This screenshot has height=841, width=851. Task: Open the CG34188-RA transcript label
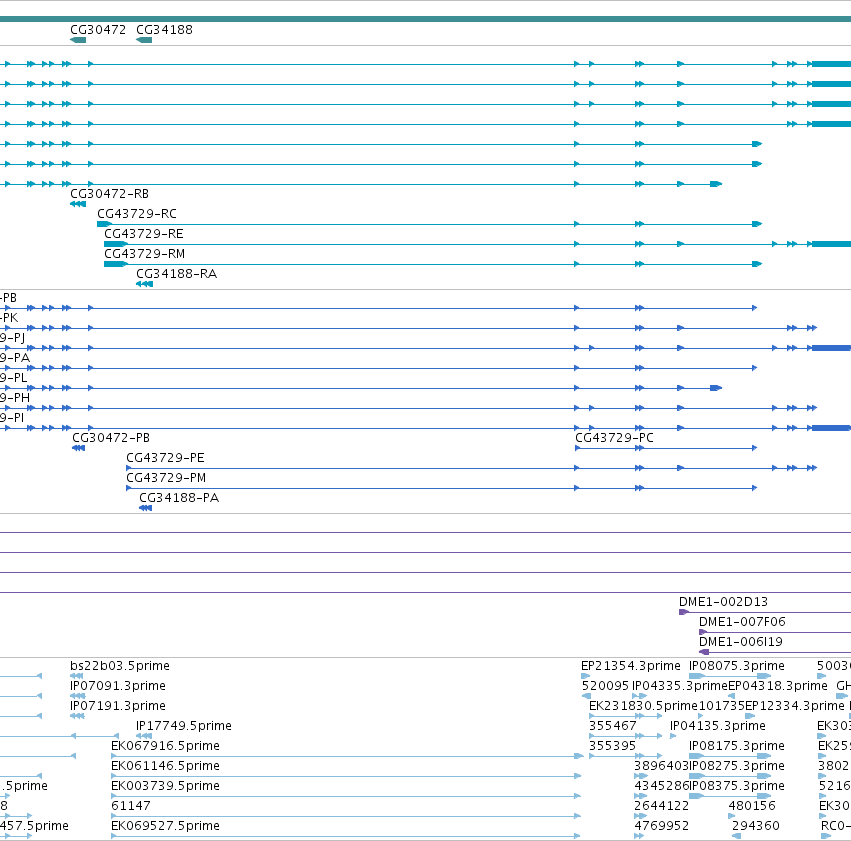coord(176,274)
